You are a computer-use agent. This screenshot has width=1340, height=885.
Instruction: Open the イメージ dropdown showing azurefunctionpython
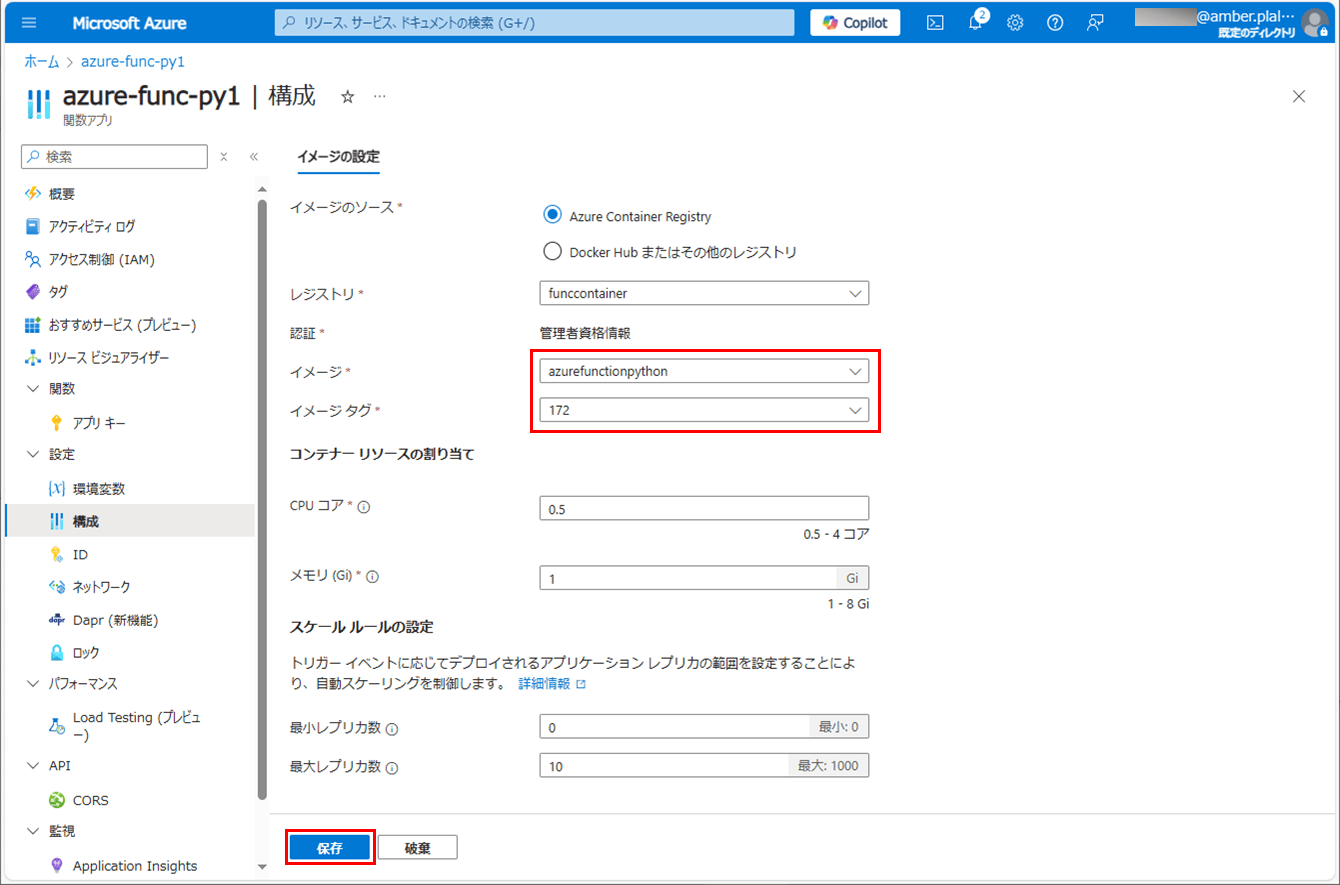click(x=704, y=371)
